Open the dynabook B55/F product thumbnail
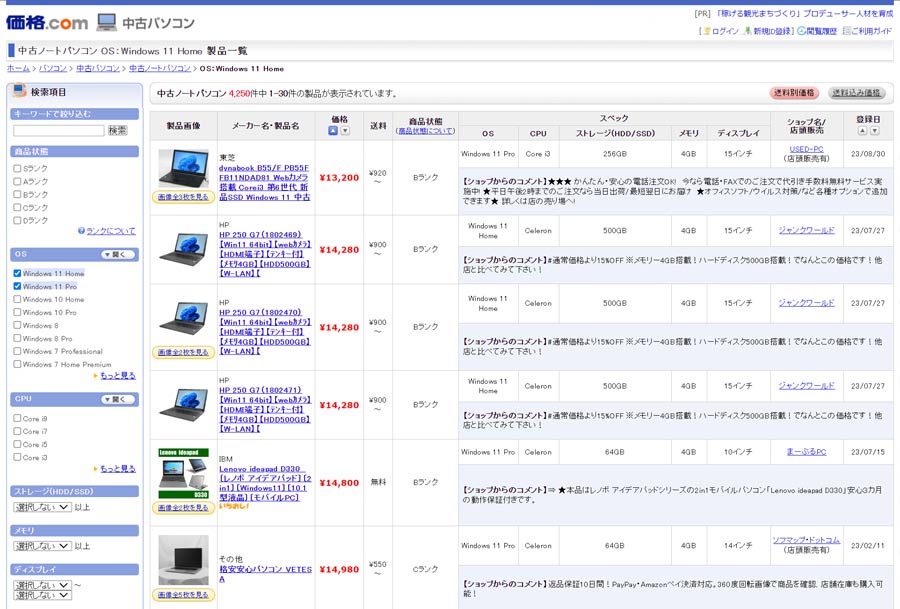This screenshot has height=609, width=900. (183, 169)
